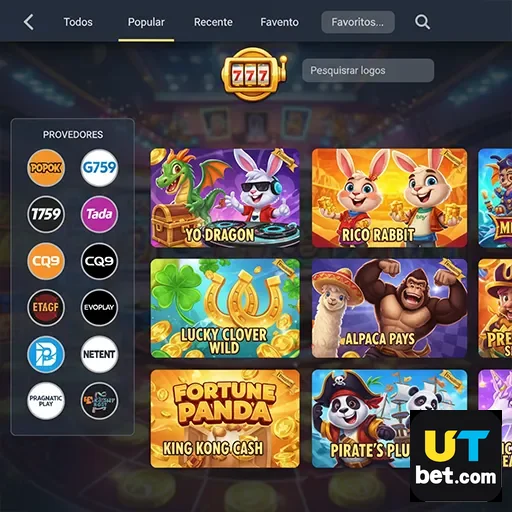
Task: Pick the orange CQ9 provider icon
Action: coord(46,261)
